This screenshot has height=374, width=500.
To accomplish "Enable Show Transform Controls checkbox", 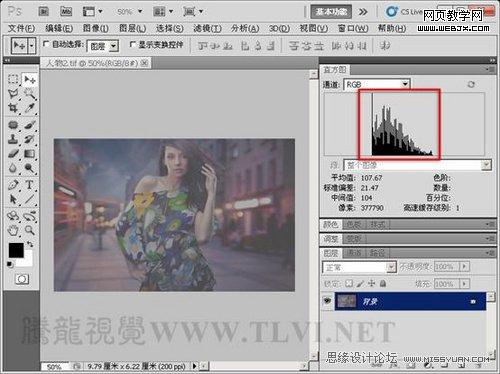I will click(x=132, y=44).
